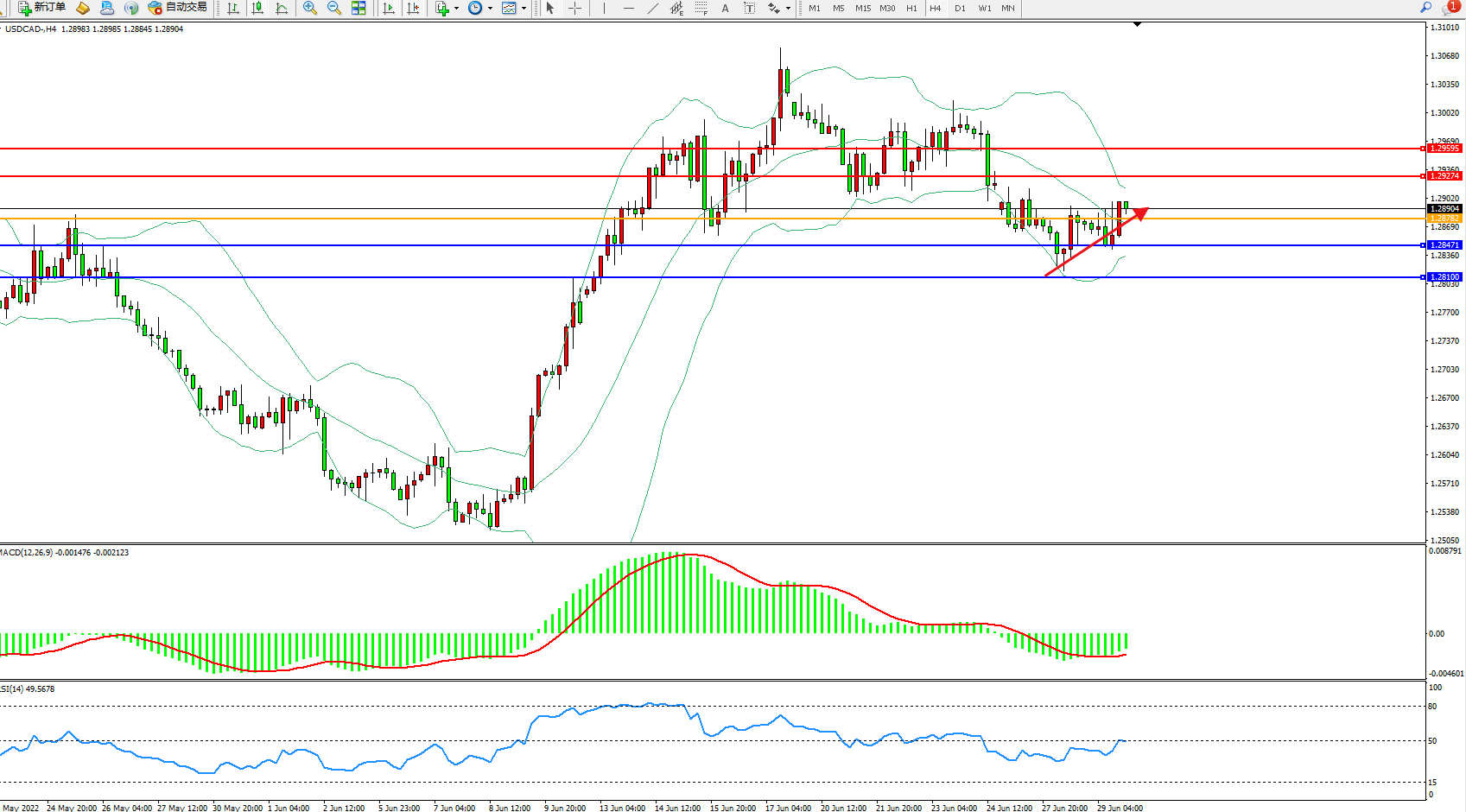Select the trendline drawing tool
The width and height of the screenshot is (1466, 812).
click(653, 9)
